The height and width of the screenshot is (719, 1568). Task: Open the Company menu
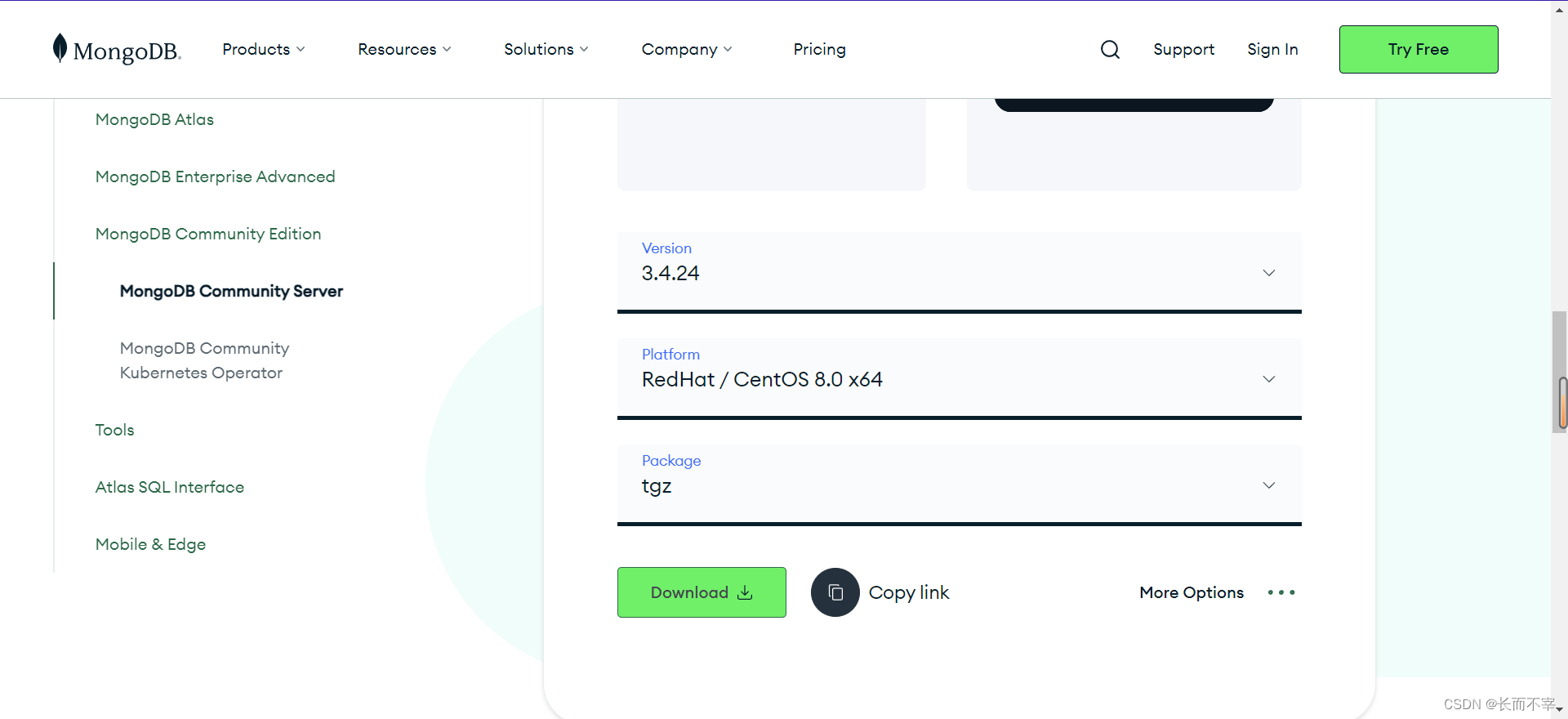pyautogui.click(x=687, y=49)
